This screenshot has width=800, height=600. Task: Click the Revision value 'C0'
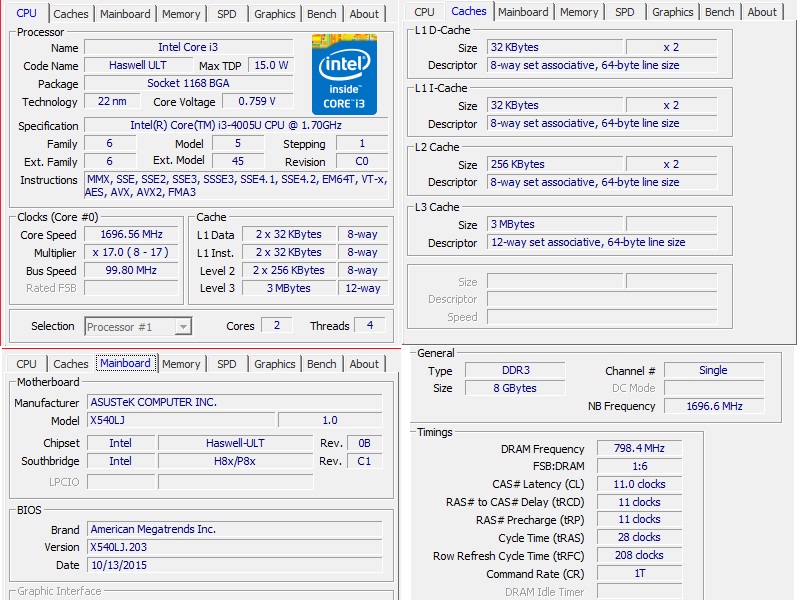point(362,162)
